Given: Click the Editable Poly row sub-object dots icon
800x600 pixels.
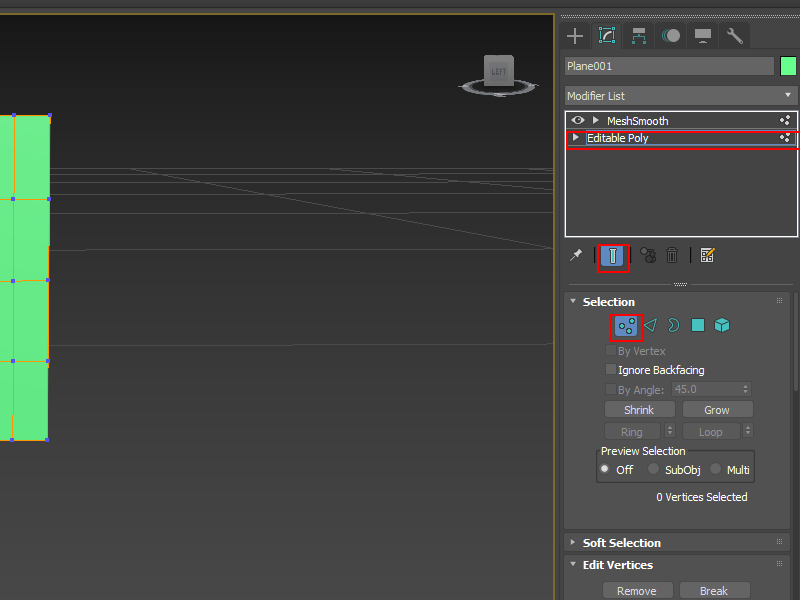Looking at the screenshot, I should pos(785,137).
